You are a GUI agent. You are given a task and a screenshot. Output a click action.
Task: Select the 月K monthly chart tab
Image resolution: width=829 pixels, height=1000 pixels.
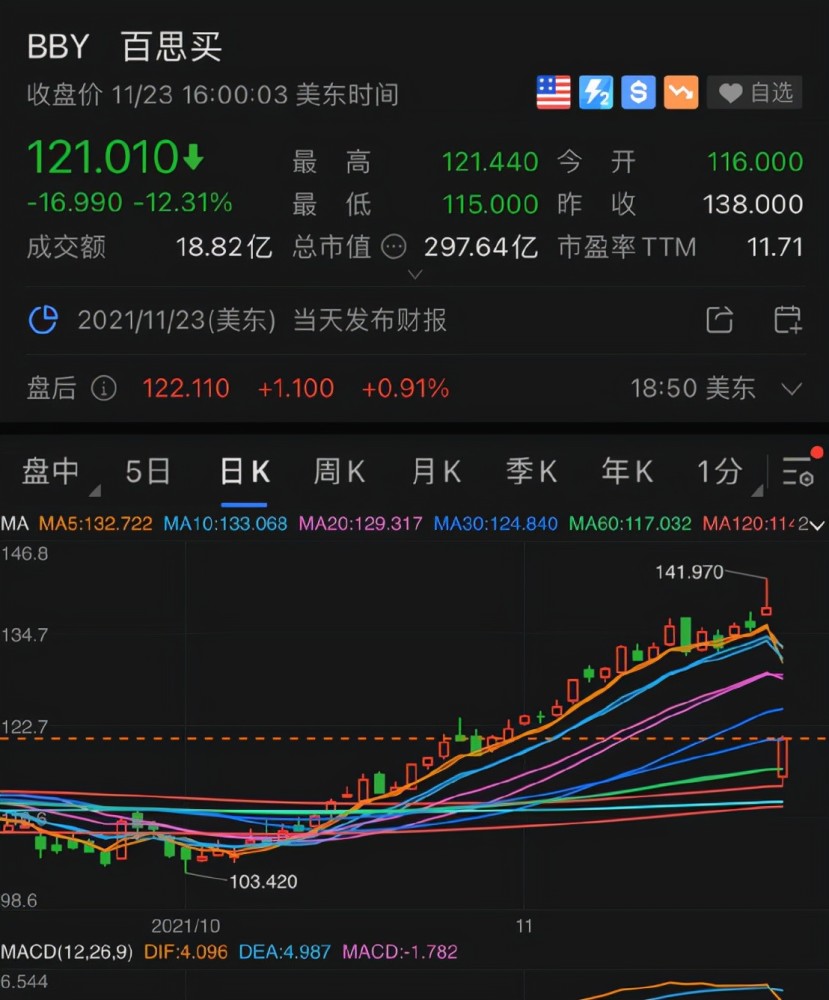point(437,472)
